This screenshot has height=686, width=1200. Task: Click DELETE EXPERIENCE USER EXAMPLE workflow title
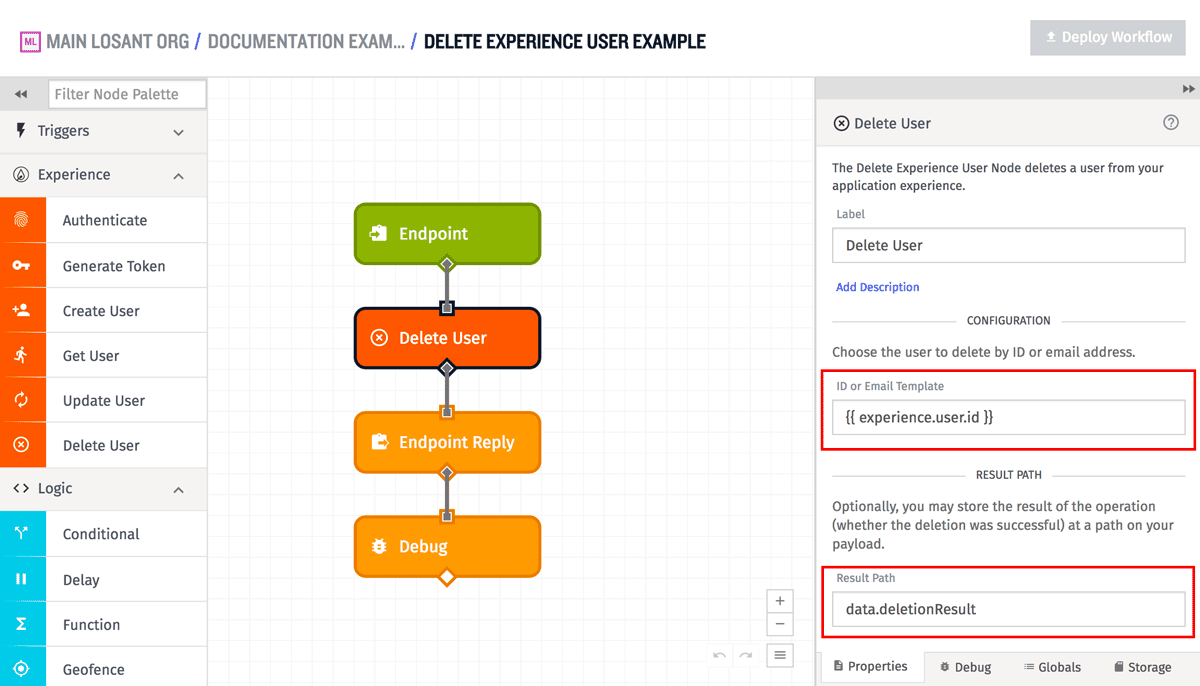click(565, 42)
